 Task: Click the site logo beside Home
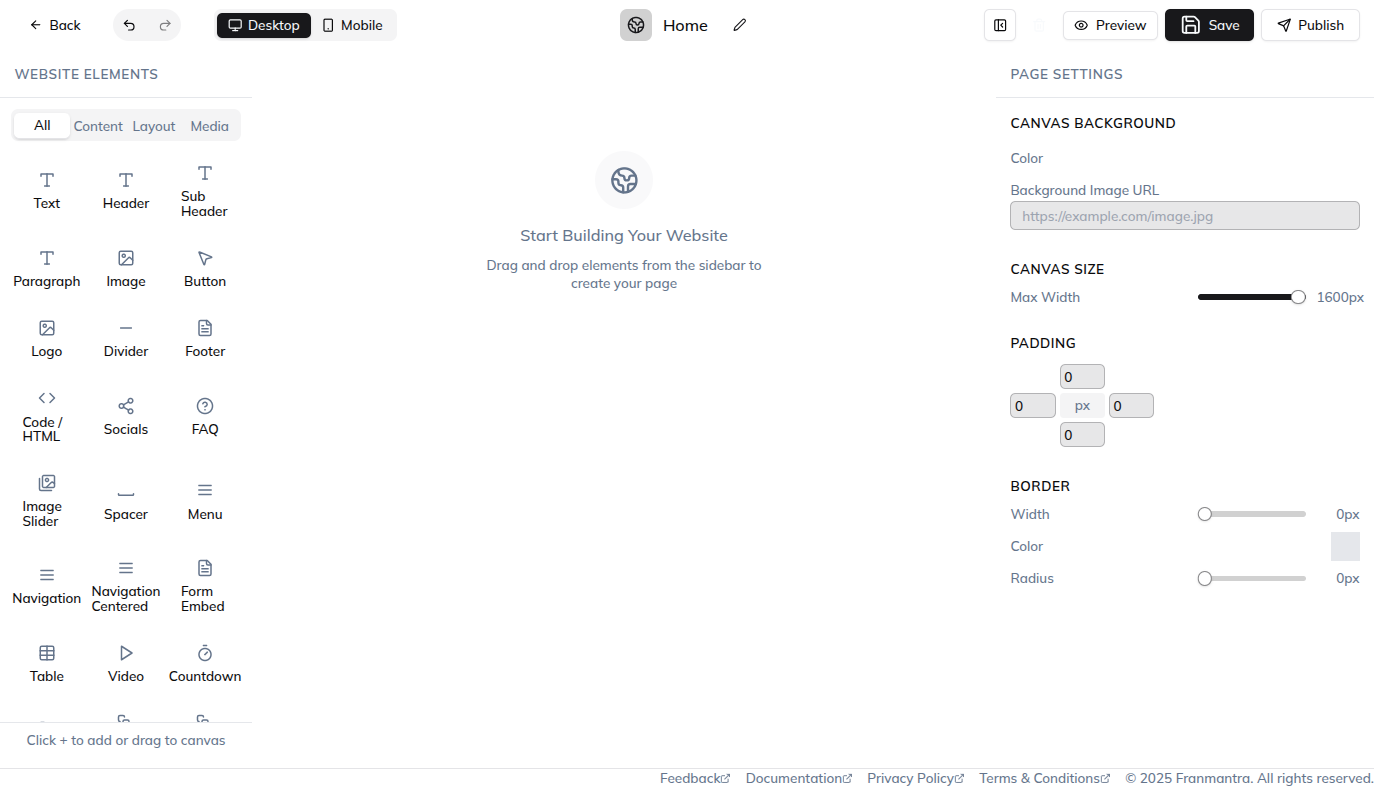coord(636,25)
